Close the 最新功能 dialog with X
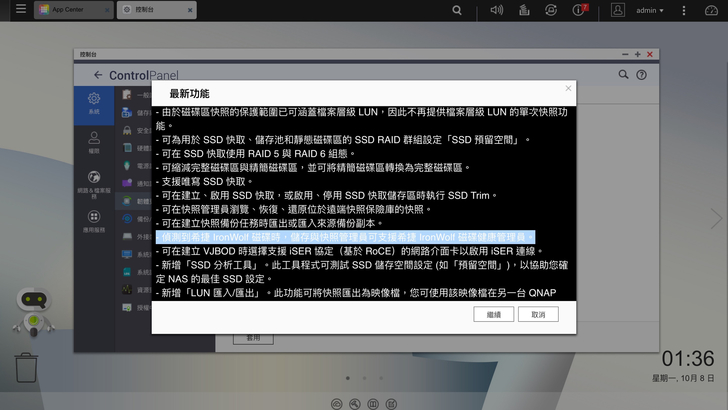This screenshot has height=410, width=728. point(568,88)
